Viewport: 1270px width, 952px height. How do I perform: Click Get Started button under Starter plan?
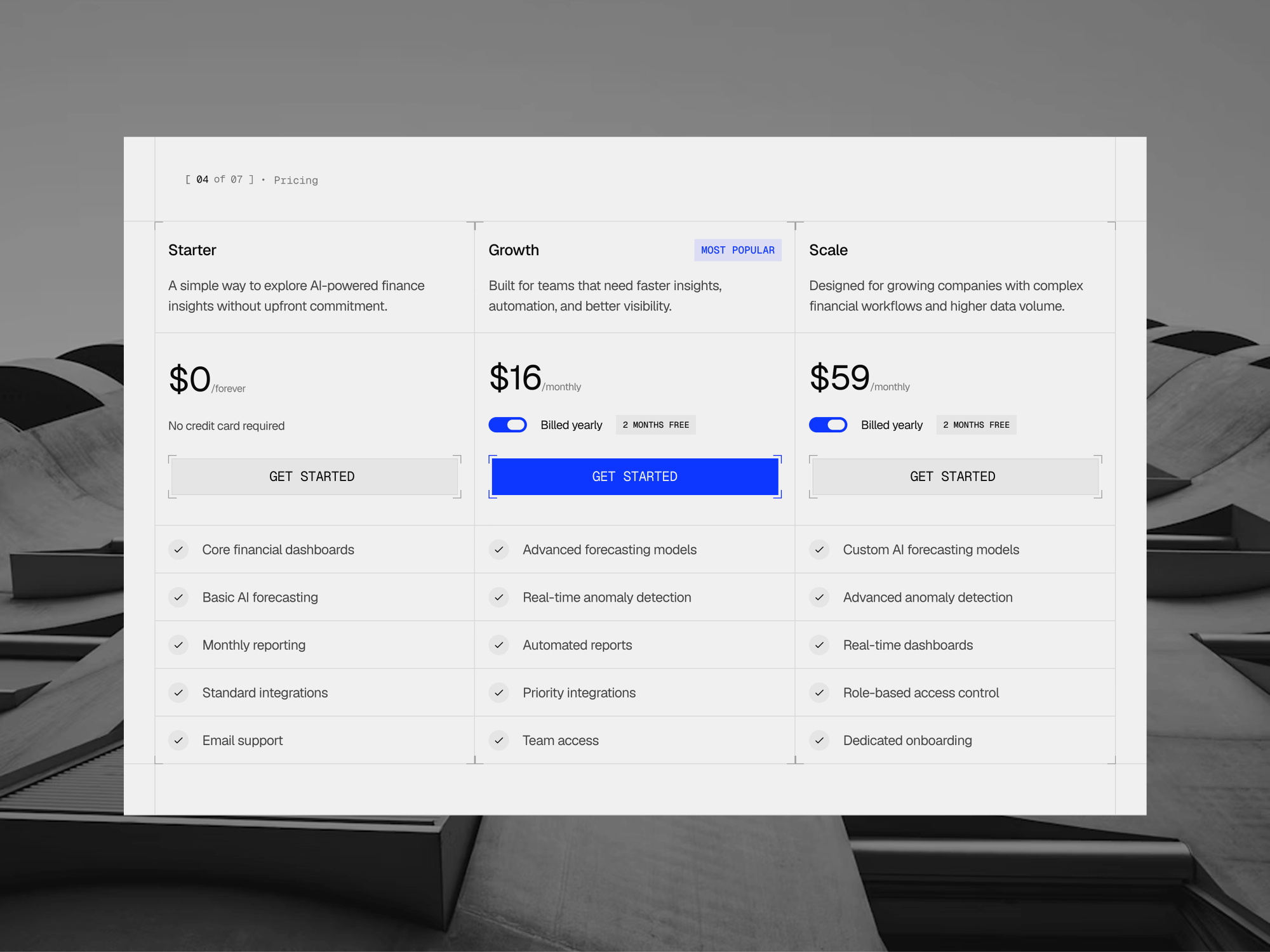click(314, 477)
